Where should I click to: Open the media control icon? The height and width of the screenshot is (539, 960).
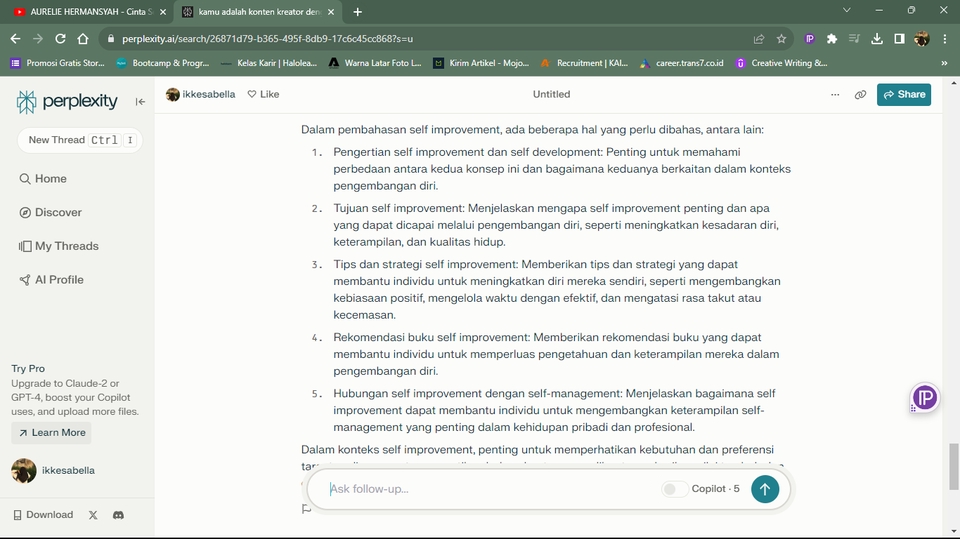[x=854, y=39]
